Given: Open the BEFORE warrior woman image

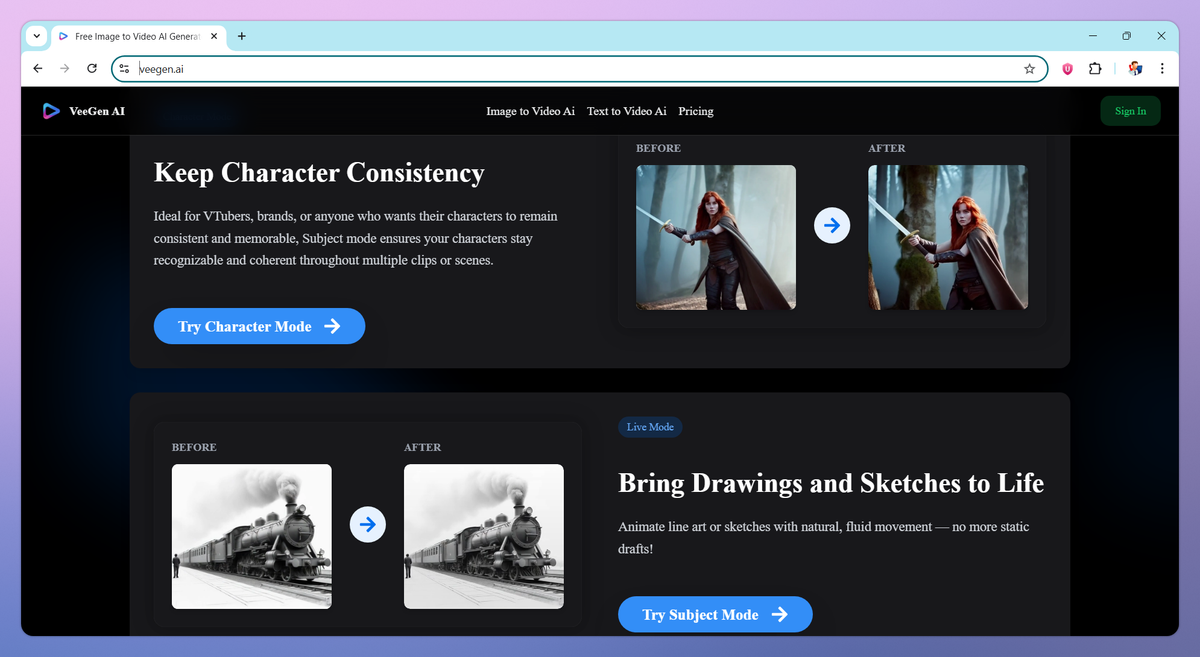Looking at the screenshot, I should [716, 237].
